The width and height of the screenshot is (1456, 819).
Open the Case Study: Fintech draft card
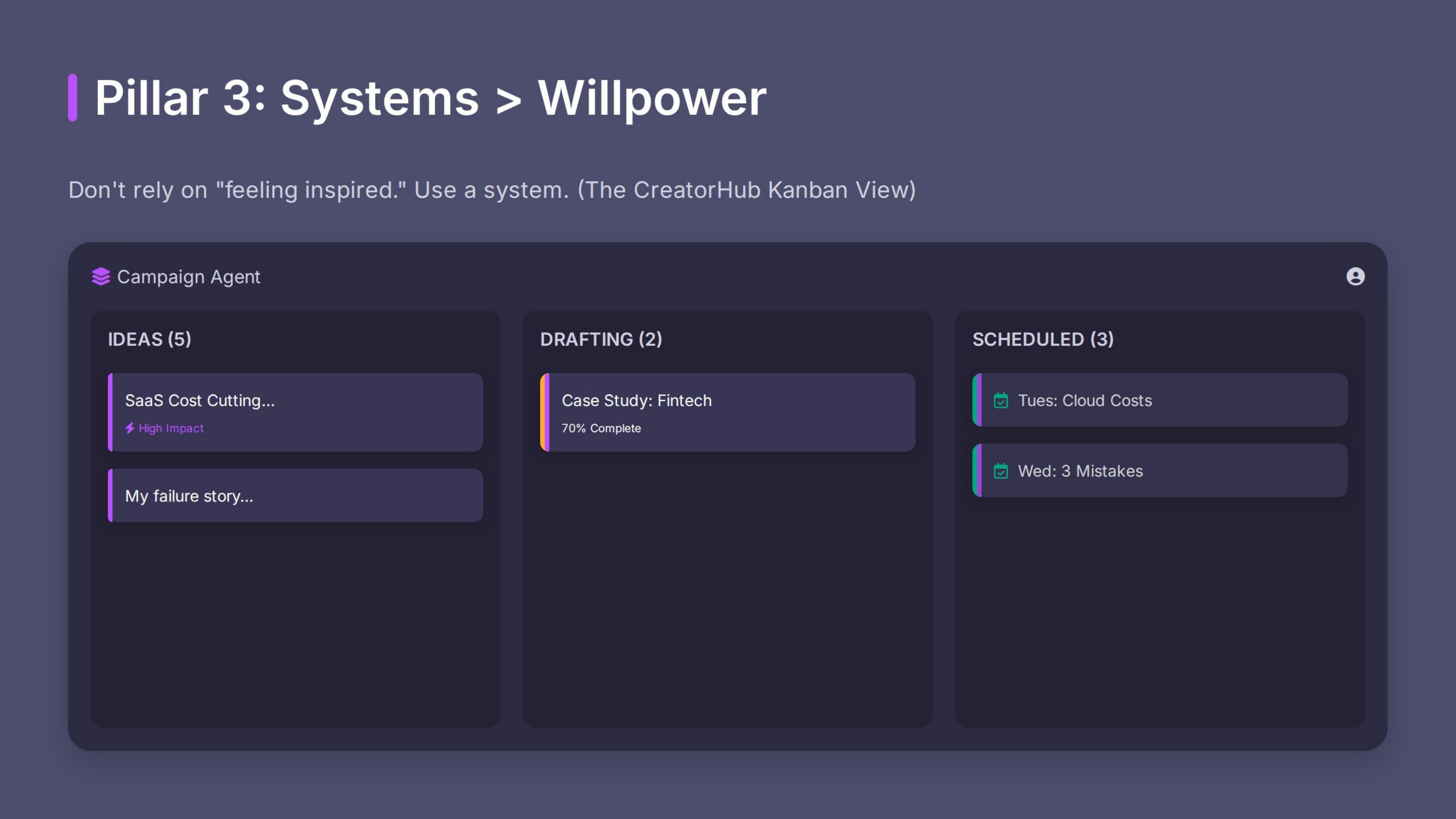[727, 412]
